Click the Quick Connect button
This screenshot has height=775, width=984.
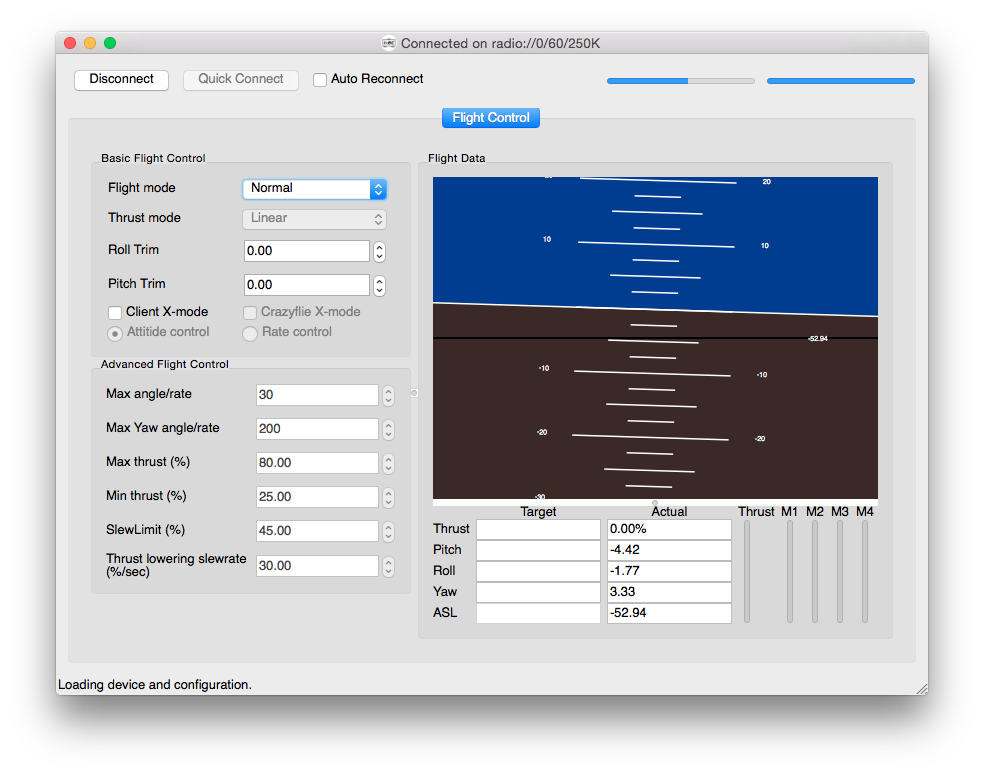(x=240, y=80)
